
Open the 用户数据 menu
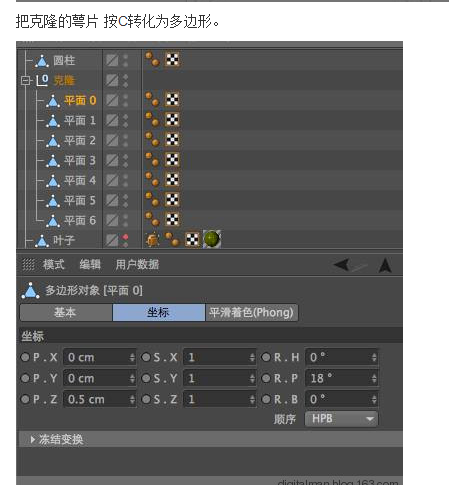tap(137, 265)
